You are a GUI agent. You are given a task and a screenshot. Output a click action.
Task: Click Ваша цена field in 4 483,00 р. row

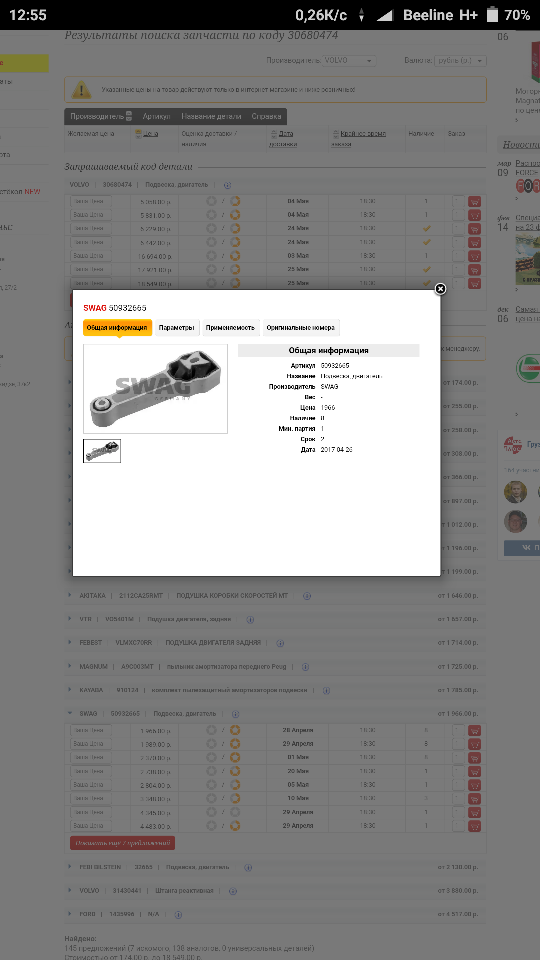(91, 826)
